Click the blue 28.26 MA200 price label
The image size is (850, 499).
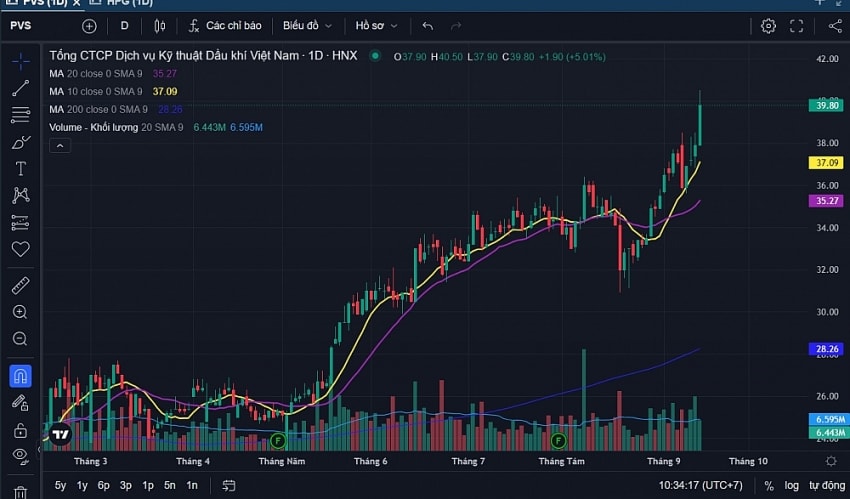coord(826,349)
